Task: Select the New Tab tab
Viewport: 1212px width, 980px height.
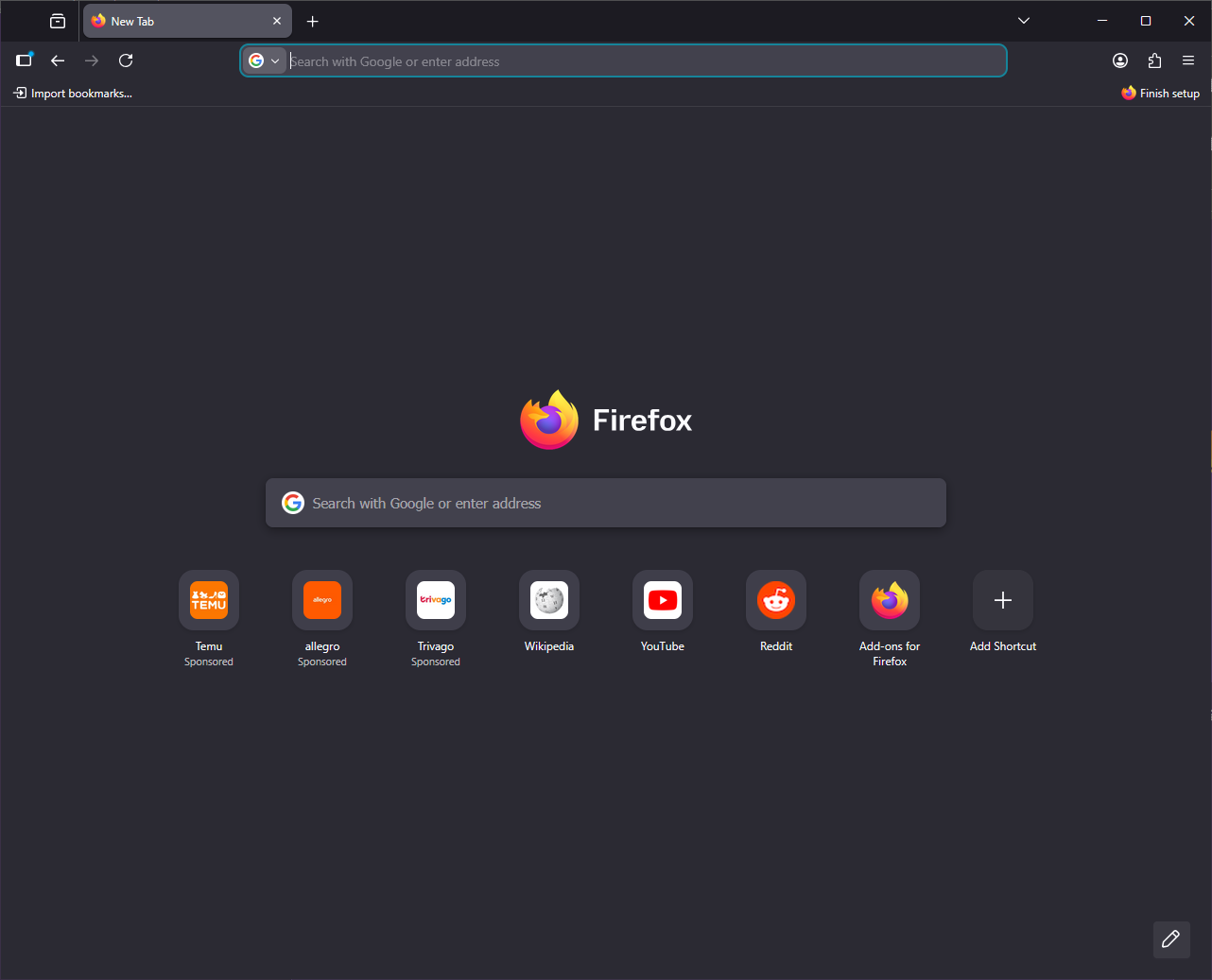Action: [187, 21]
